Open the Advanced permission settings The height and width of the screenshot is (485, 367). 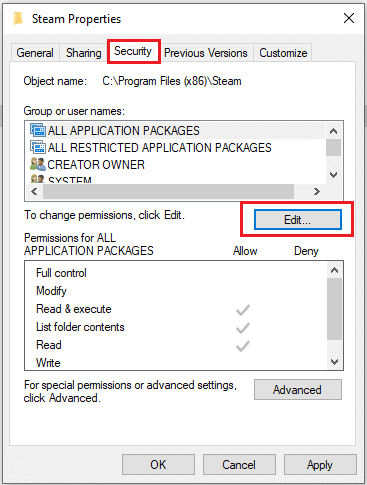[298, 389]
